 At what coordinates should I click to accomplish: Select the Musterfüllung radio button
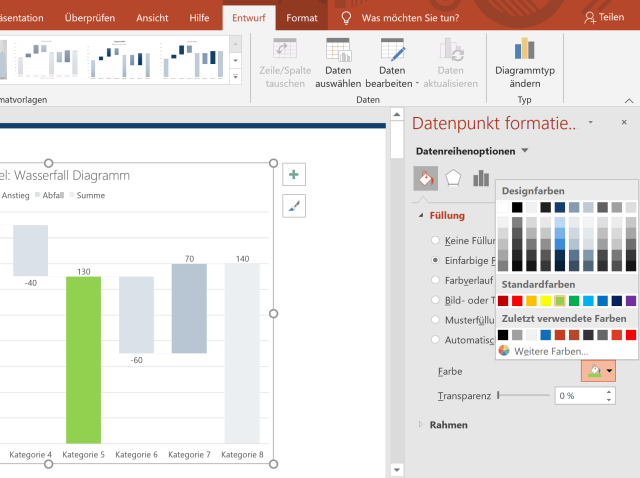pos(434,319)
